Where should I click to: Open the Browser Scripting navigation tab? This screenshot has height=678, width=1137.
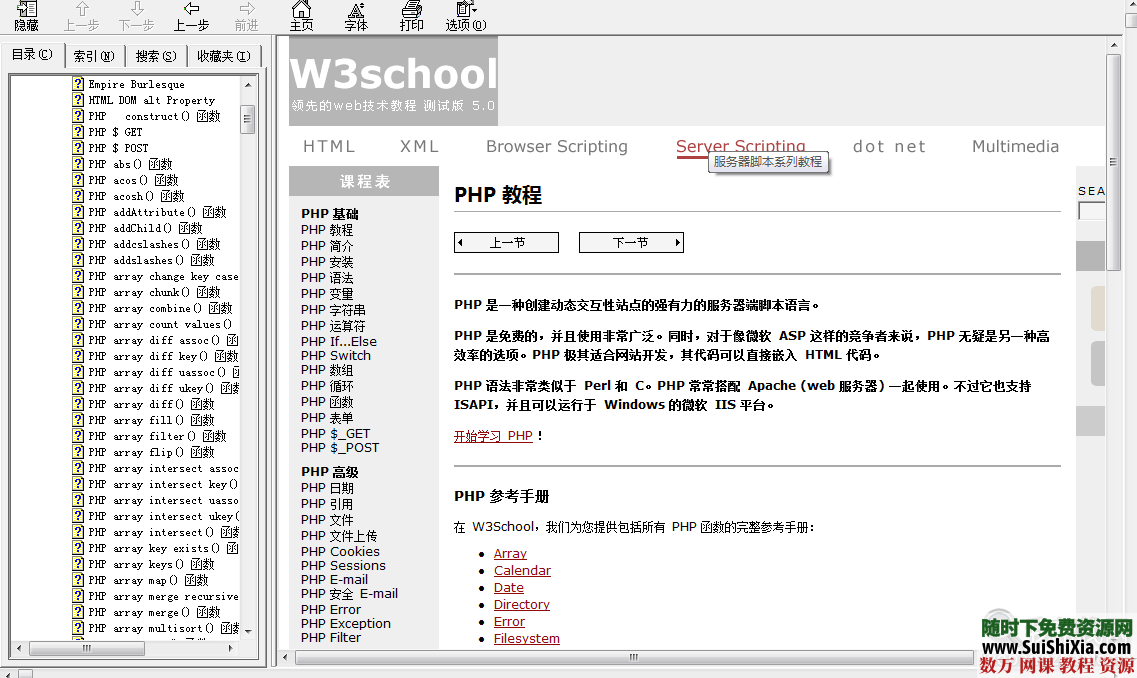coord(557,146)
